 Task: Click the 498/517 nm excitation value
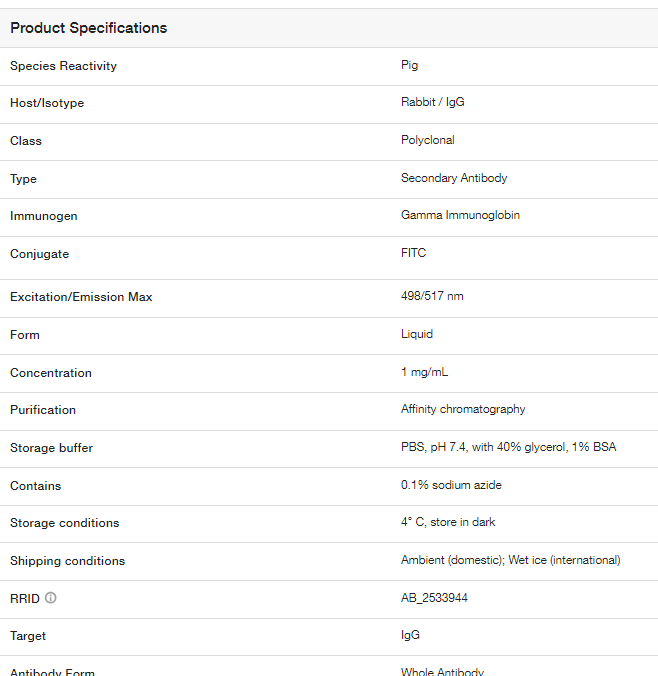pos(432,296)
